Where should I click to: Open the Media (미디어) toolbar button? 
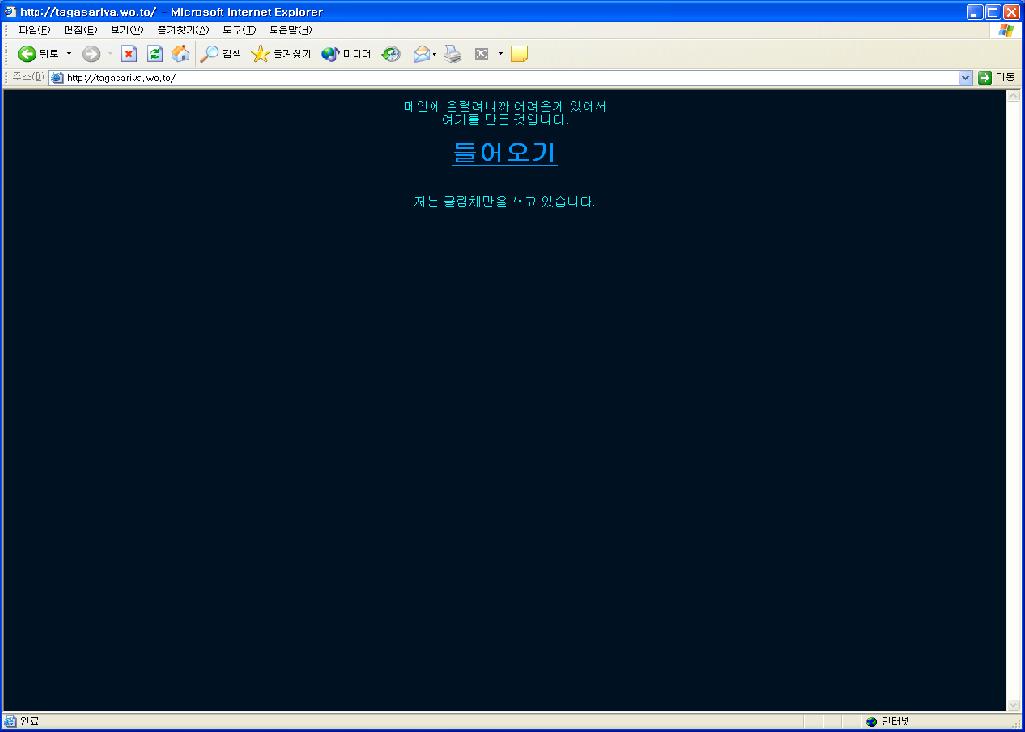tap(346, 54)
